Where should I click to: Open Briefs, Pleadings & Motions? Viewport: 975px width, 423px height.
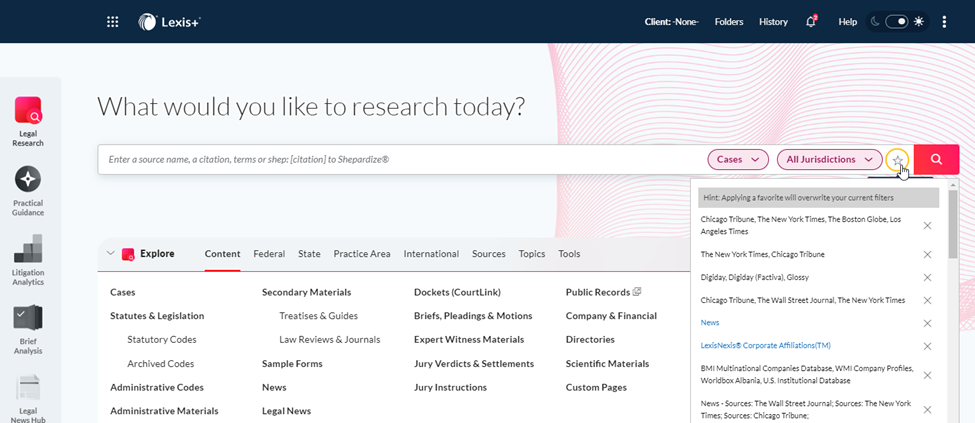[x=473, y=315]
